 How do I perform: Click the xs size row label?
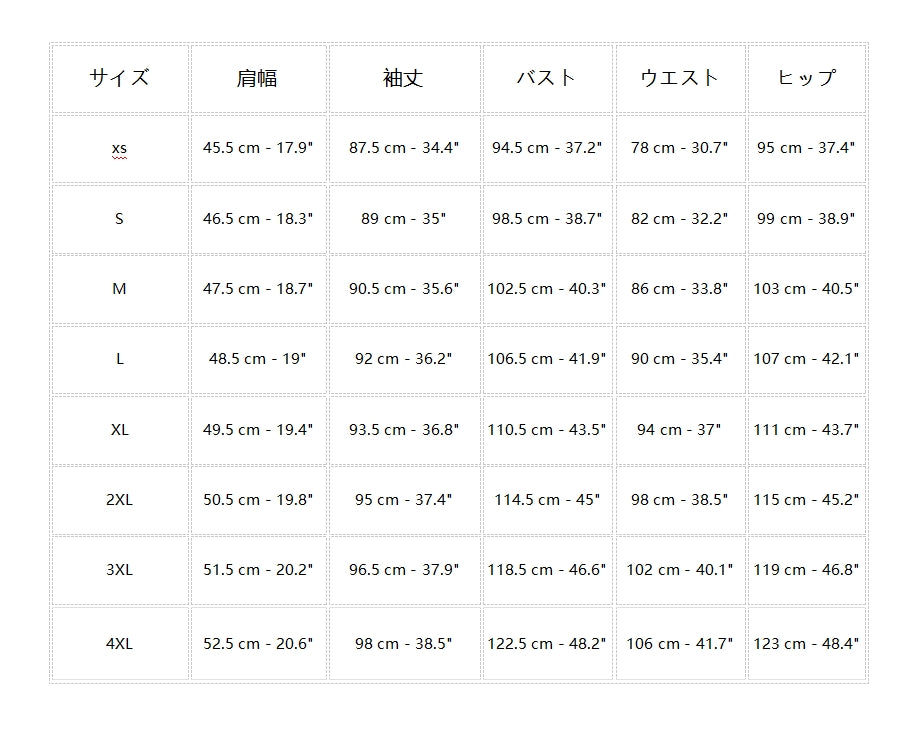(x=119, y=148)
